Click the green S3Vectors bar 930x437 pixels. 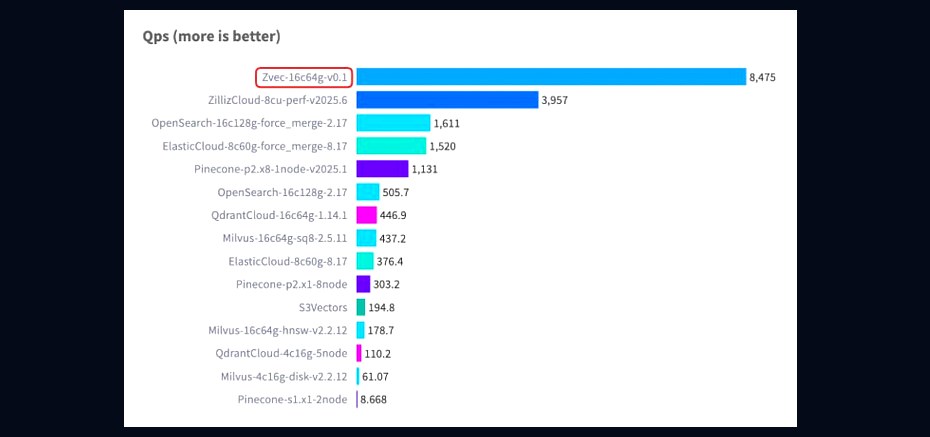(361, 307)
